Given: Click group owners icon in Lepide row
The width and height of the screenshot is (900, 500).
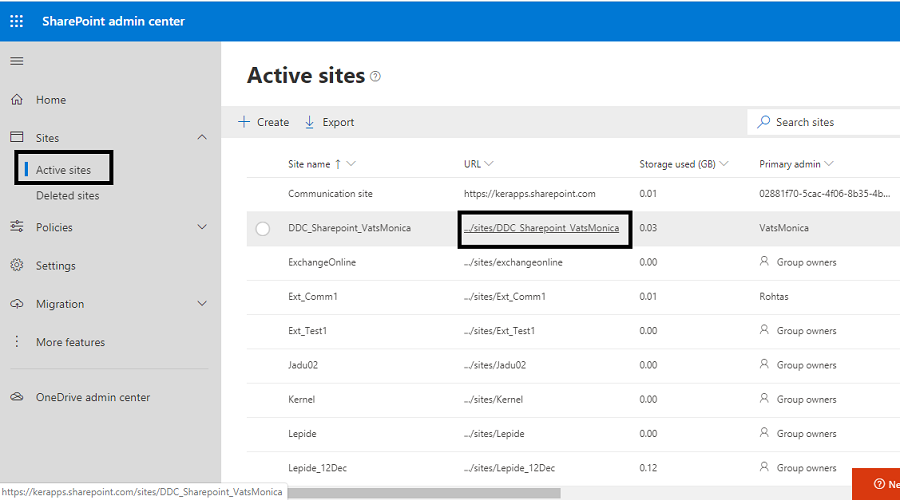Looking at the screenshot, I should coord(764,432).
